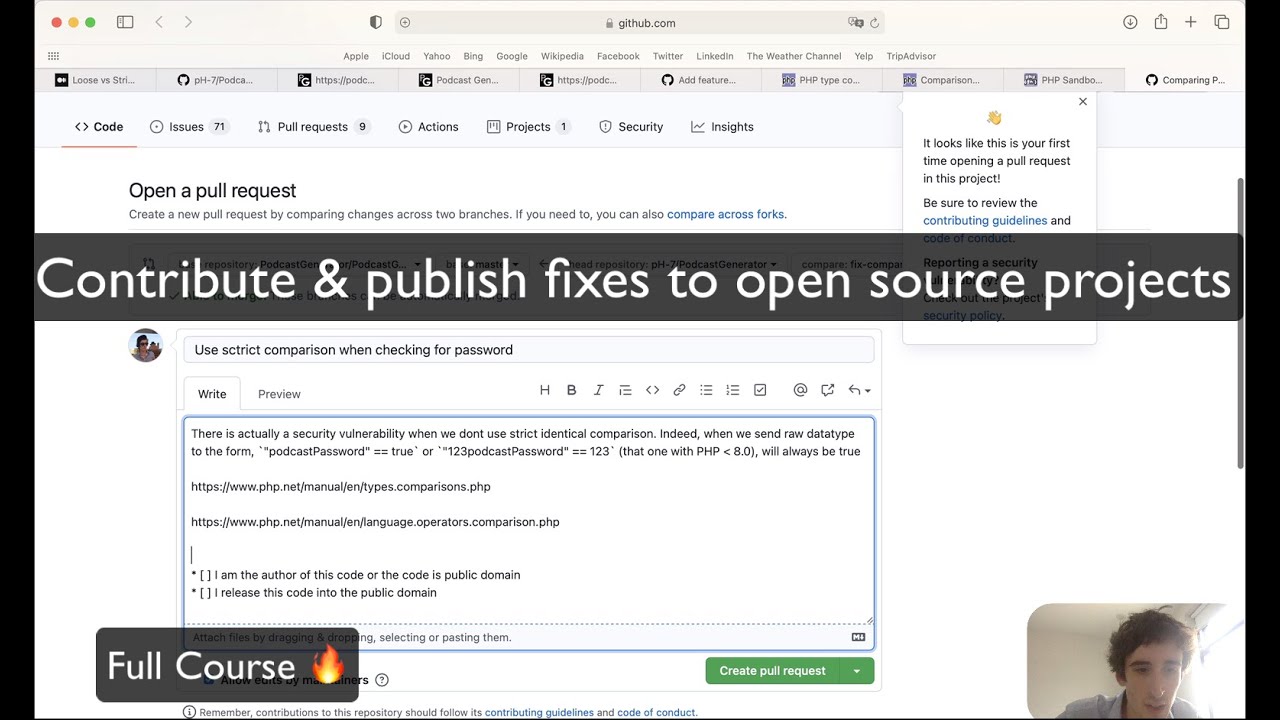Insert a quote block
This screenshot has height=720, width=1280.
point(625,390)
